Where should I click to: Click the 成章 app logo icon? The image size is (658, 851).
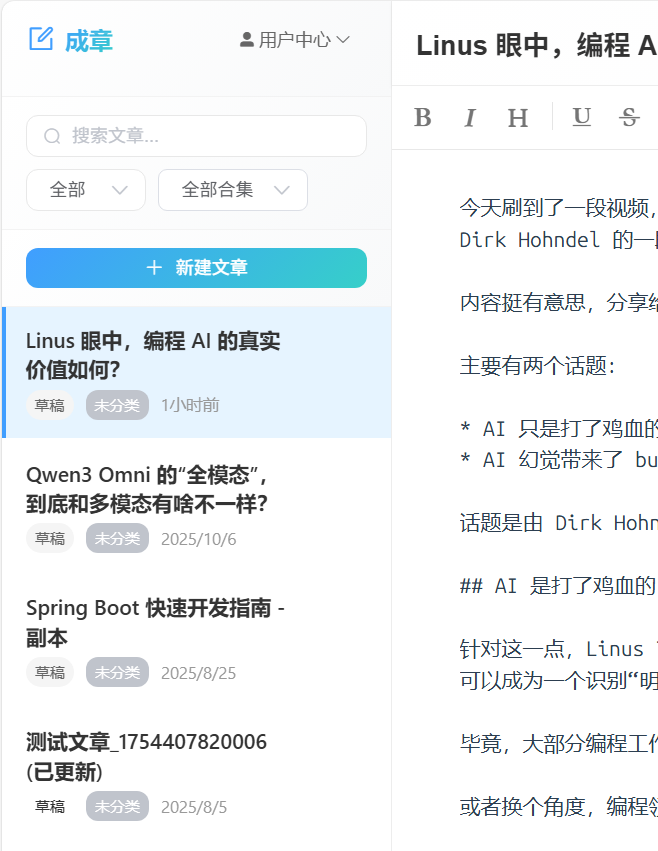(x=41, y=40)
